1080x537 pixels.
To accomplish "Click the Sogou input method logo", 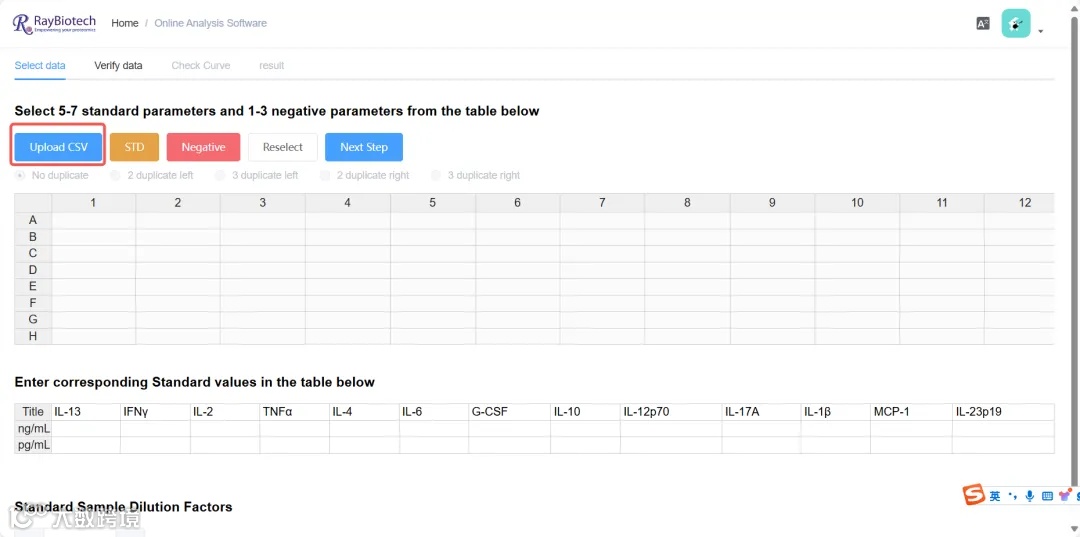I will [974, 495].
